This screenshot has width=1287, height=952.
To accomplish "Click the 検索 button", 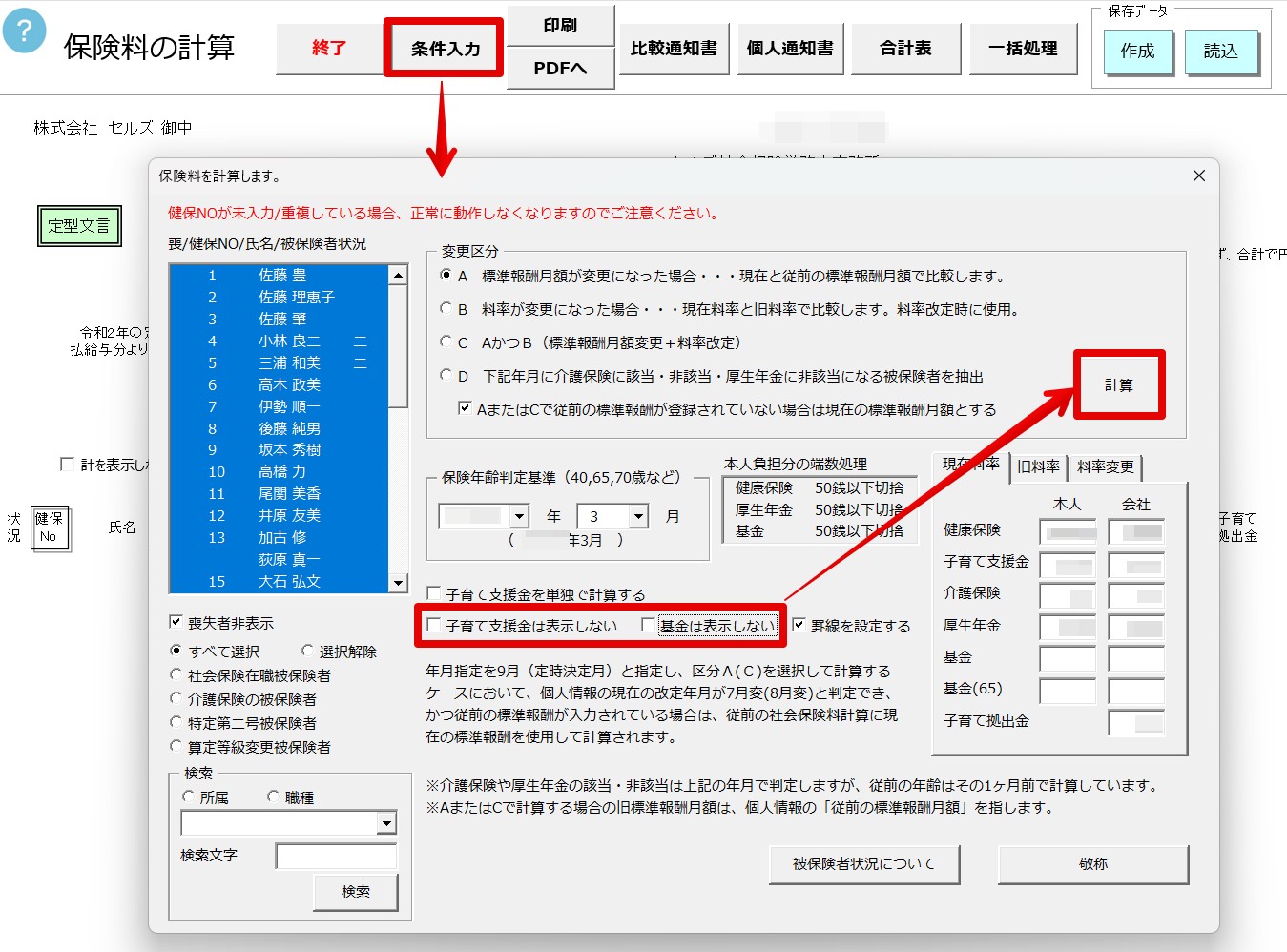I will pos(356,892).
